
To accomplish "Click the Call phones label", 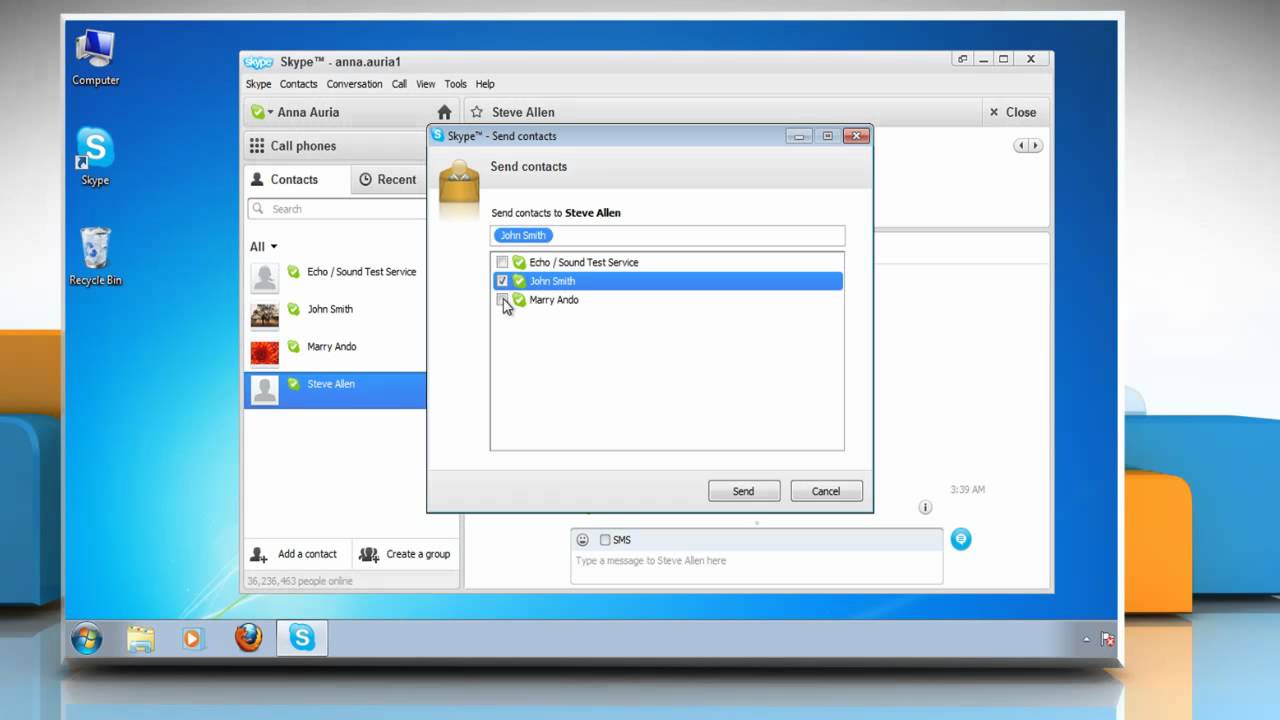I will tap(303, 146).
